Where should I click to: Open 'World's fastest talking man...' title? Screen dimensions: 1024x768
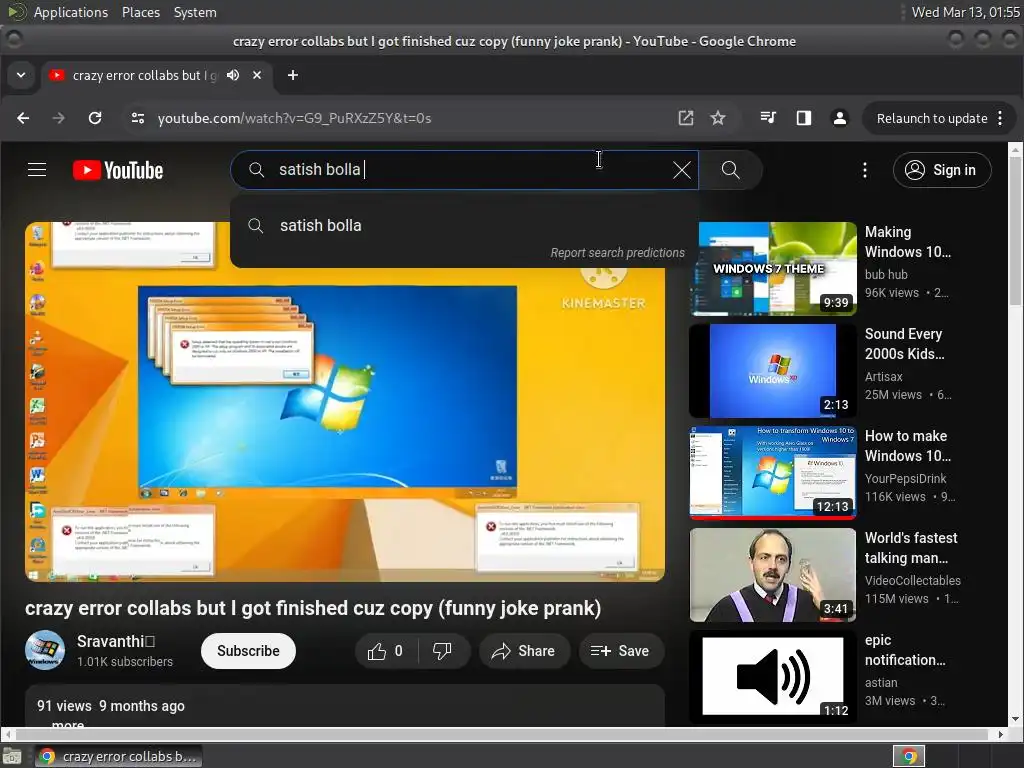coord(911,547)
